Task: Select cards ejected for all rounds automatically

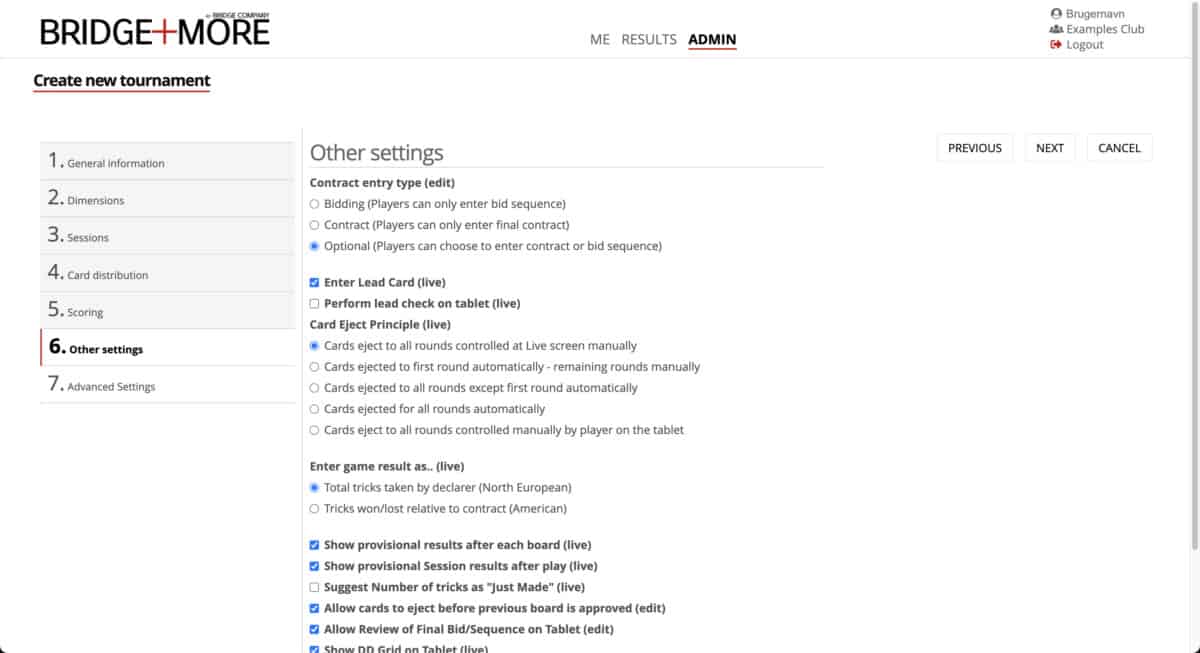Action: click(x=315, y=409)
